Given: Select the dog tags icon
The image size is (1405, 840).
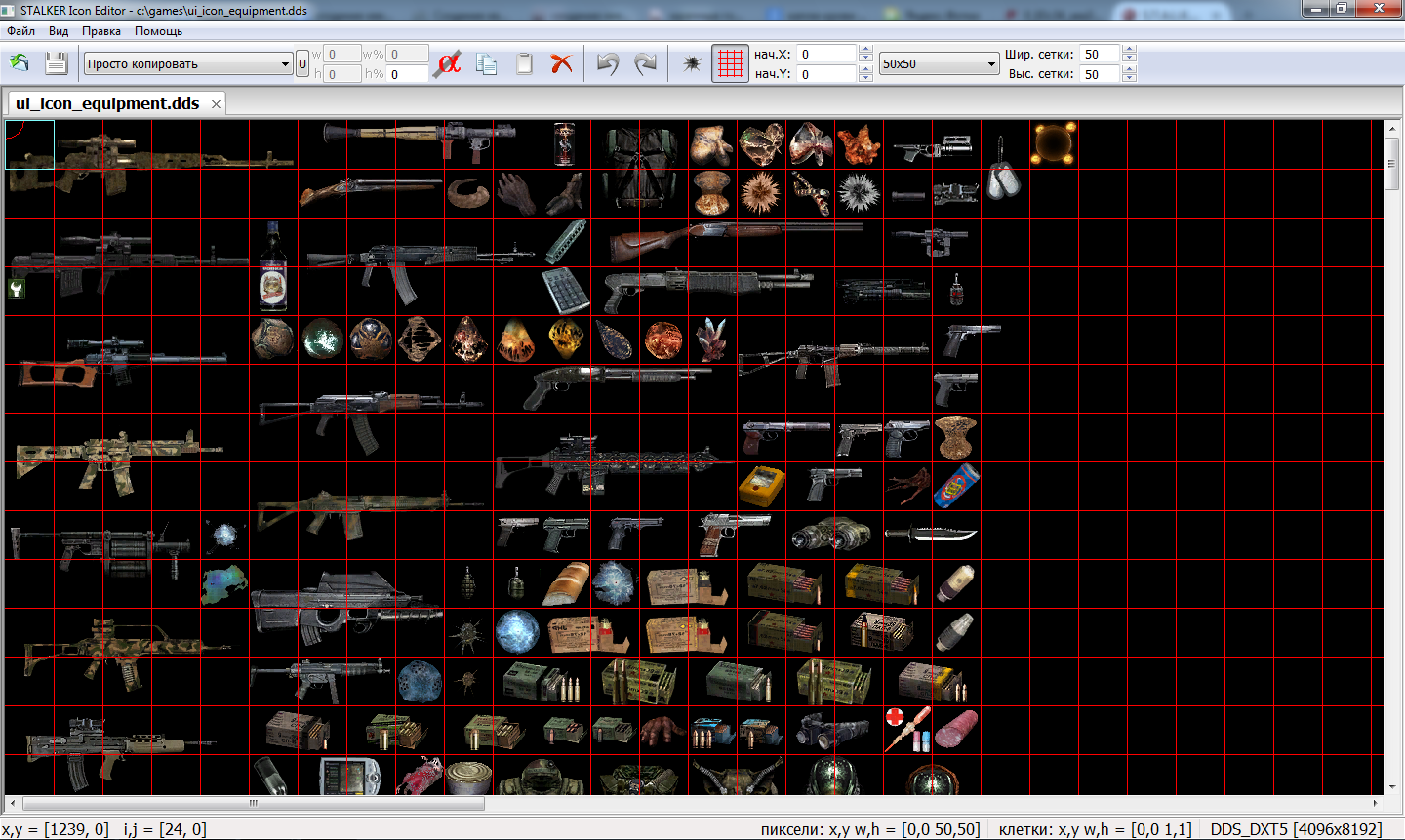Looking at the screenshot, I should (1004, 168).
